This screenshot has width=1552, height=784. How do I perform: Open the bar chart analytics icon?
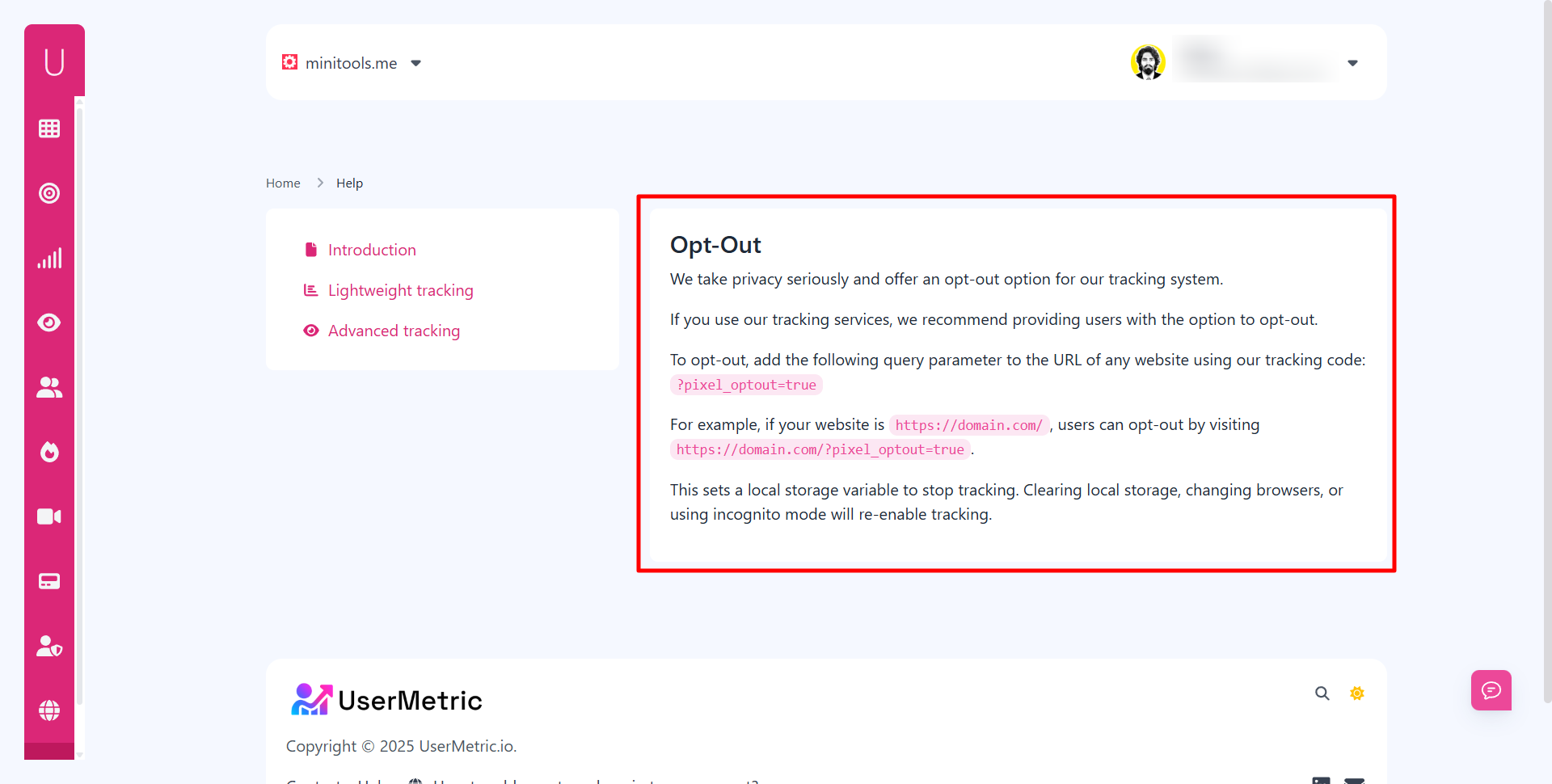click(x=49, y=257)
